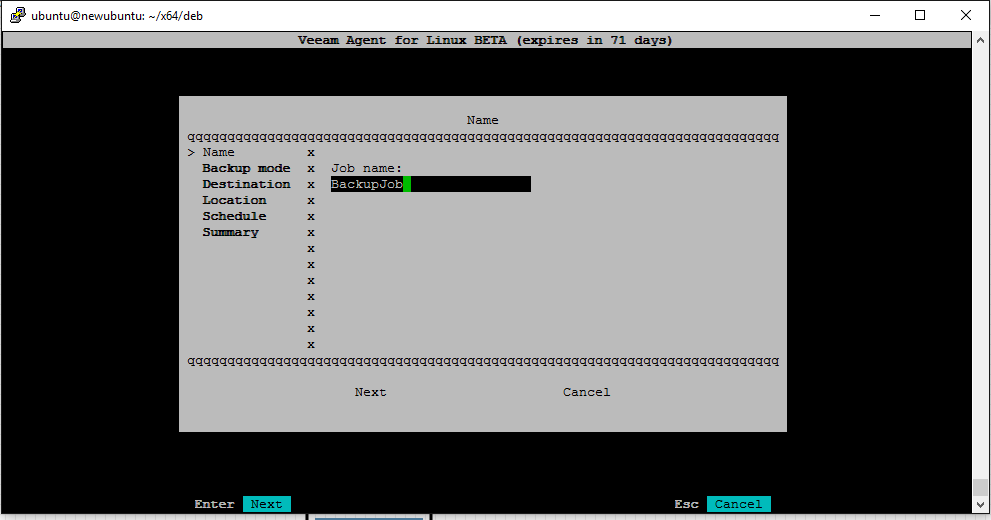This screenshot has height=520, width=991.
Task: Select the Schedule wizard step
Action: point(234,216)
